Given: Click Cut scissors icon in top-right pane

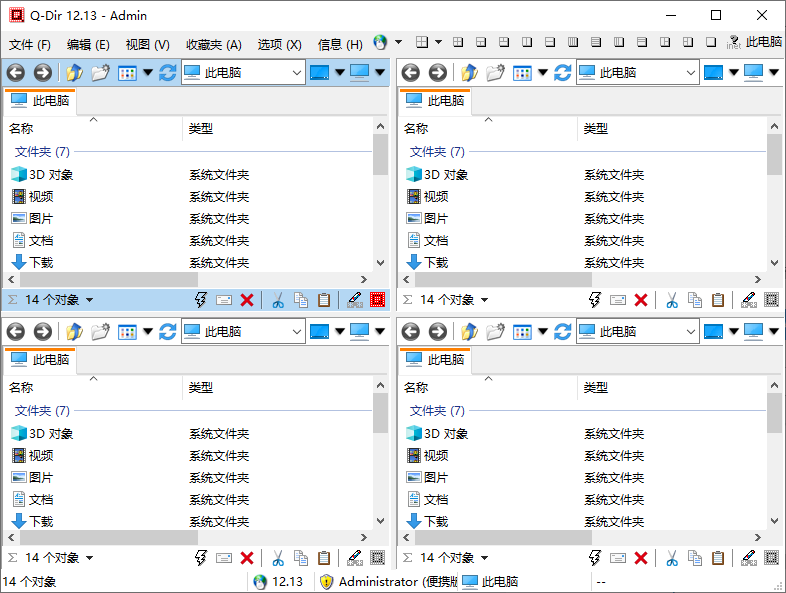Looking at the screenshot, I should pyautogui.click(x=673, y=299).
